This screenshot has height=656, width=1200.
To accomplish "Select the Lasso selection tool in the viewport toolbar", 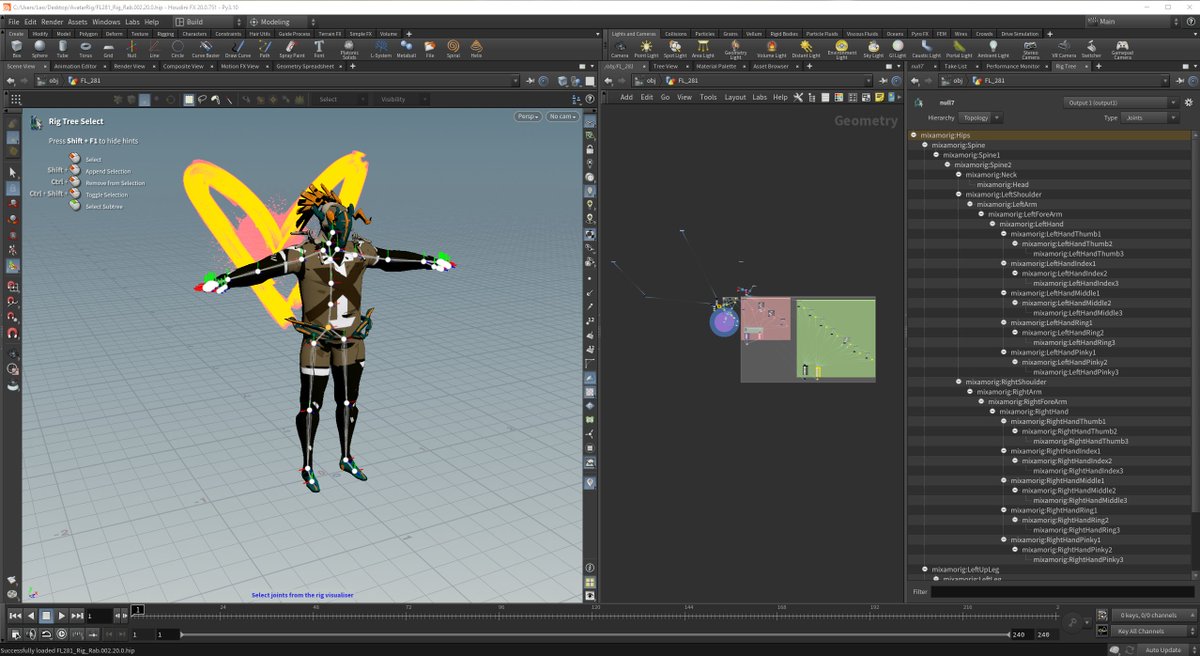I will (202, 99).
